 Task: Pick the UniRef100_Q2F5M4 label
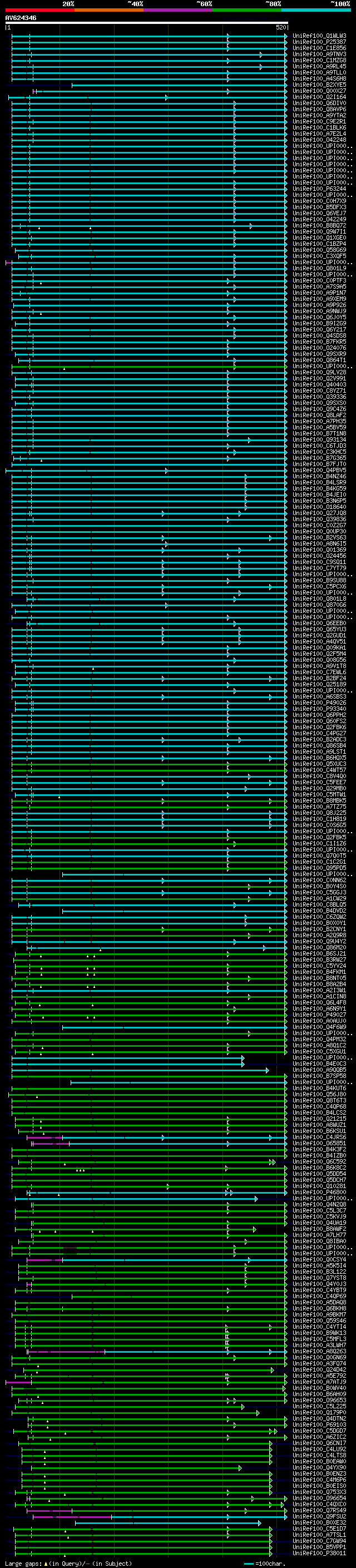pyautogui.click(x=319, y=654)
